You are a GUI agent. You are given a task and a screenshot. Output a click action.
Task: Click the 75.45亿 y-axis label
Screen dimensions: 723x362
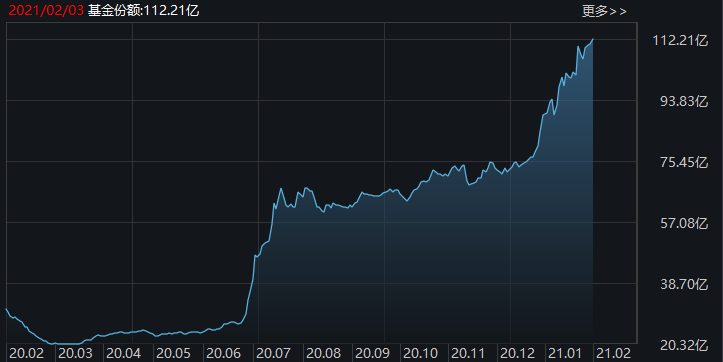[684, 162]
